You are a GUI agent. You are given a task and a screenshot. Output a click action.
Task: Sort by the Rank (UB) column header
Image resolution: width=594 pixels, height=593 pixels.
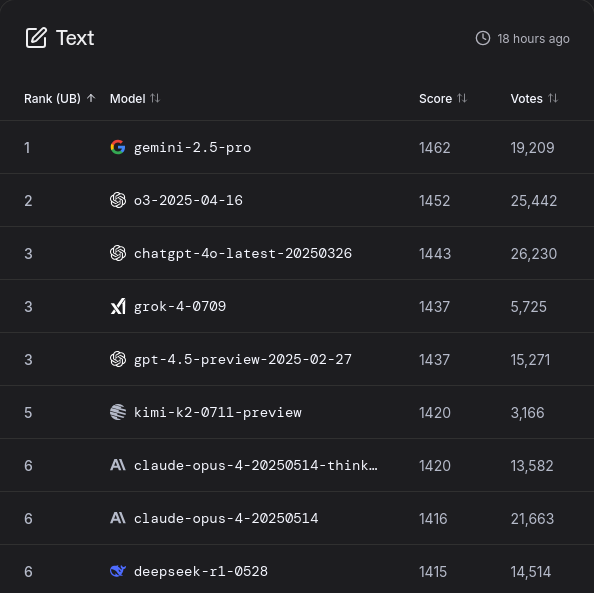[59, 99]
